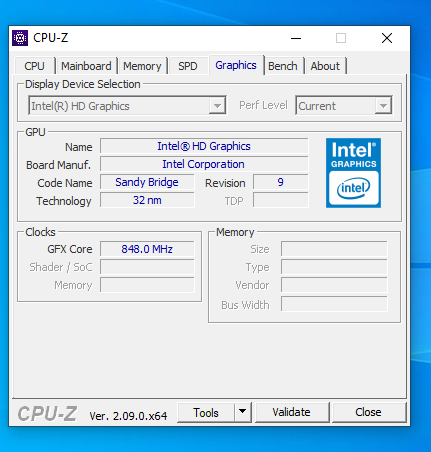This screenshot has width=431, height=452.
Task: Expand the Display Device Selection combo box
Action: (x=127, y=106)
